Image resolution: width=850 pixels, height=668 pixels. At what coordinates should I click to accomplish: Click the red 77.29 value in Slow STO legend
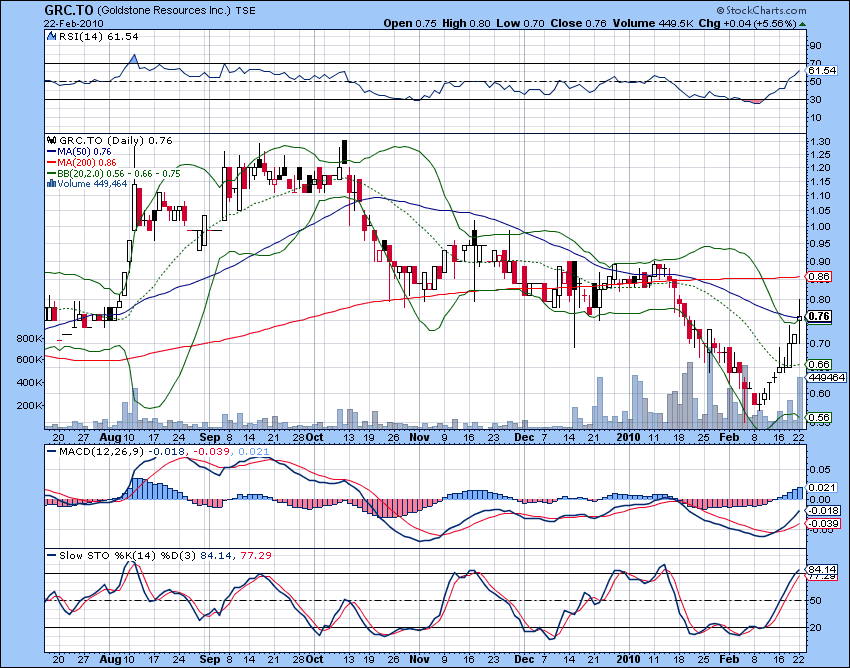pos(256,555)
